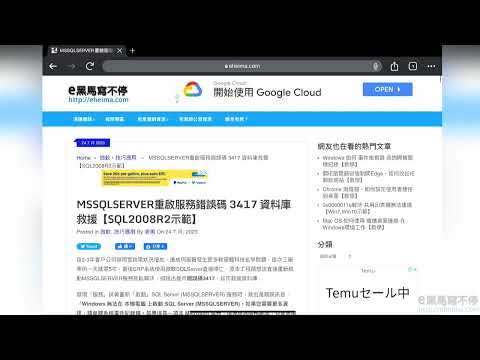Open the fifth item in the blue navigation bar
Image resolution: width=480 pixels, height=360 pixels.
click(x=236, y=119)
